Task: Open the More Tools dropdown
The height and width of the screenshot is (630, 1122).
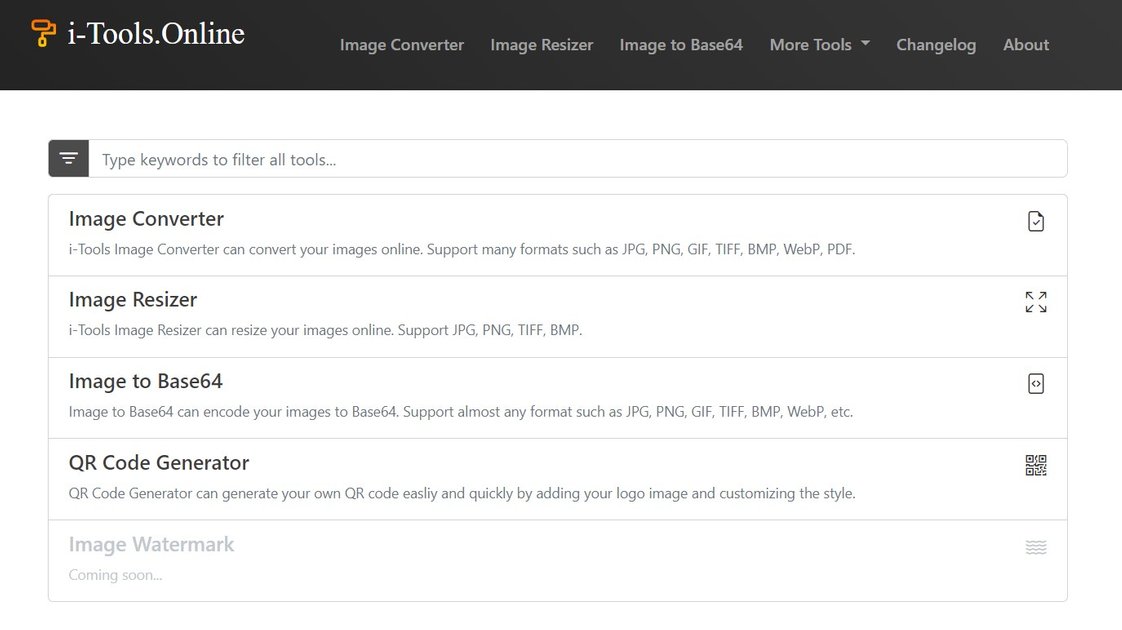Action: coord(819,44)
